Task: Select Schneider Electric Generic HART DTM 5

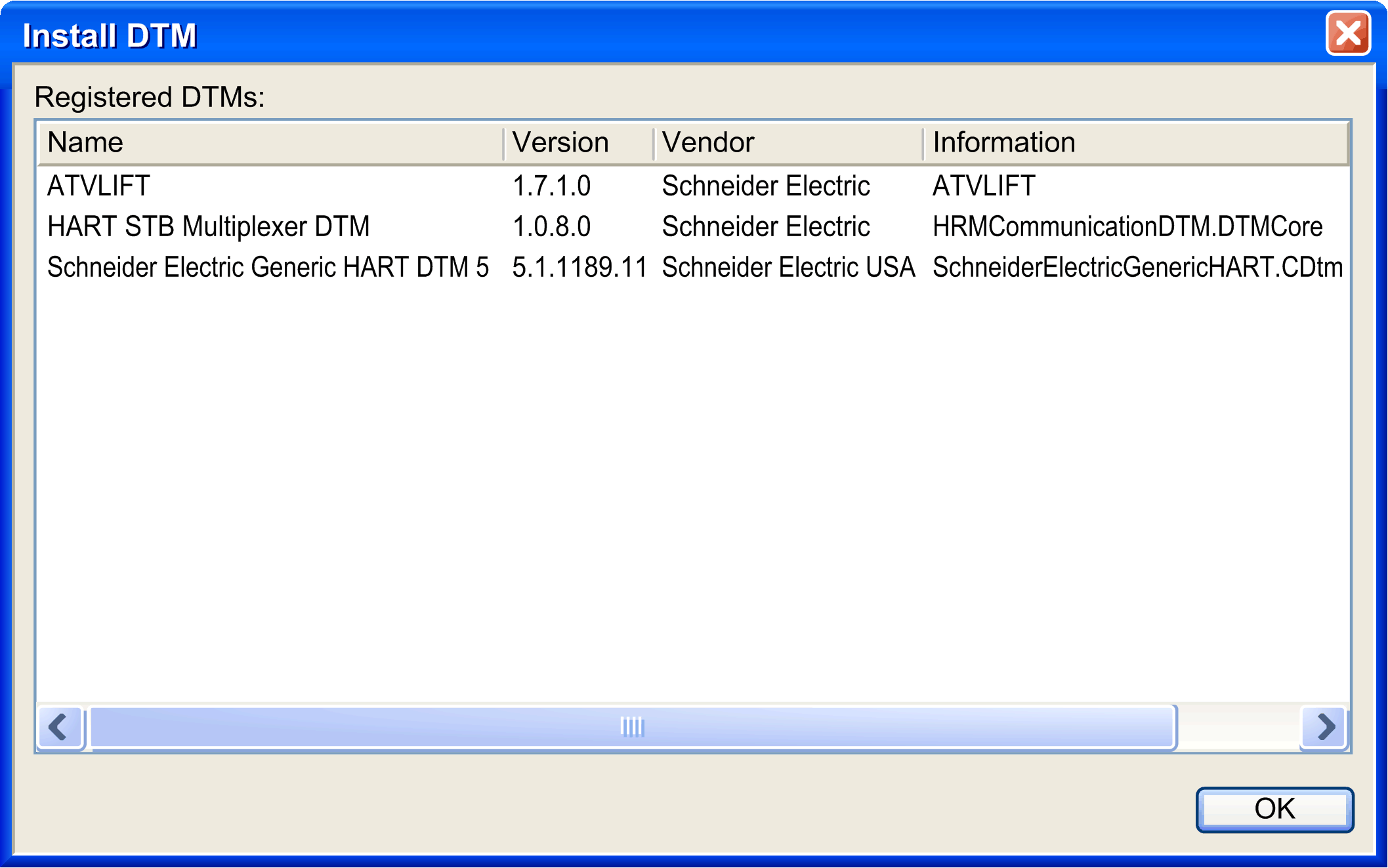Action: [x=268, y=268]
